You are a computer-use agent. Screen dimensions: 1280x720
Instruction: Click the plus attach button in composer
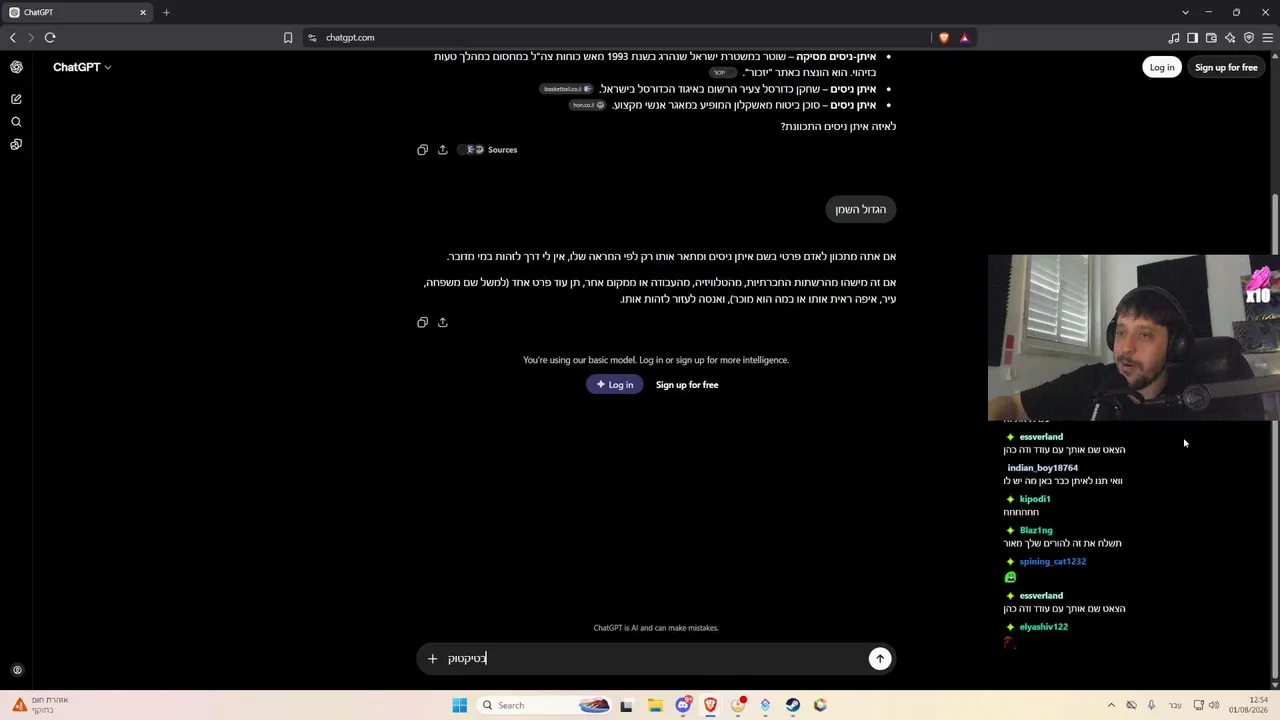point(433,658)
